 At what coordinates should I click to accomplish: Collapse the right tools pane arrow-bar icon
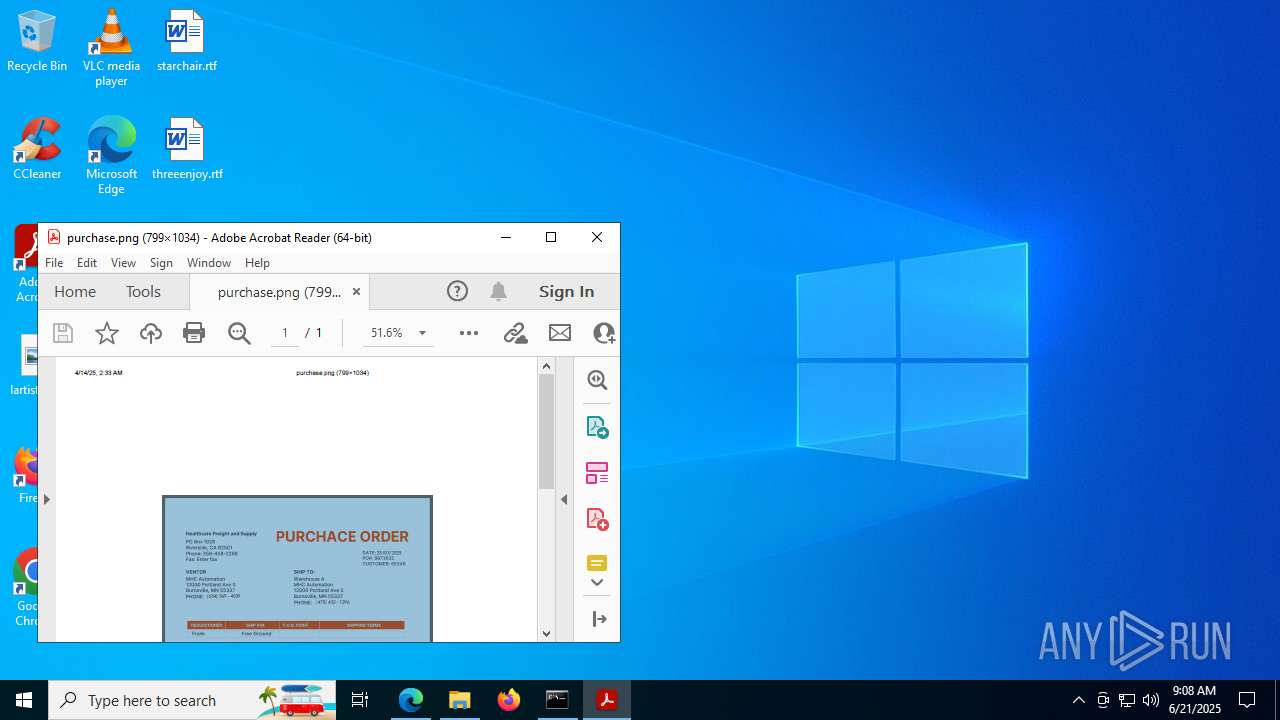pos(599,619)
